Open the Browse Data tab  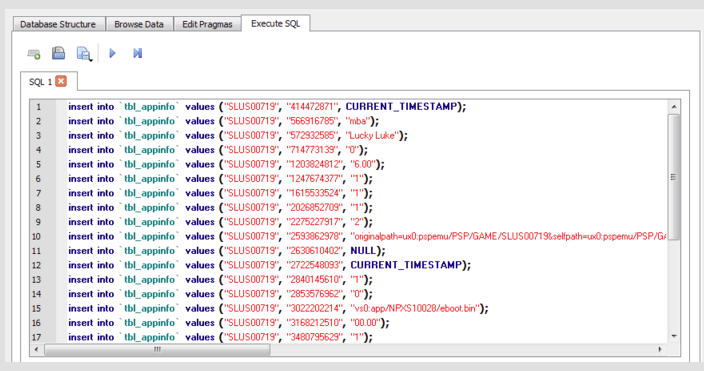(139, 24)
